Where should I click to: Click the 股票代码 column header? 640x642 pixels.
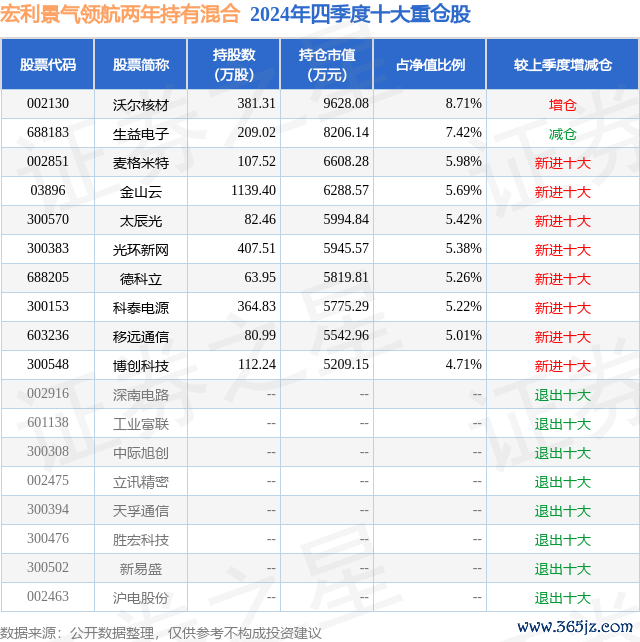48,65
